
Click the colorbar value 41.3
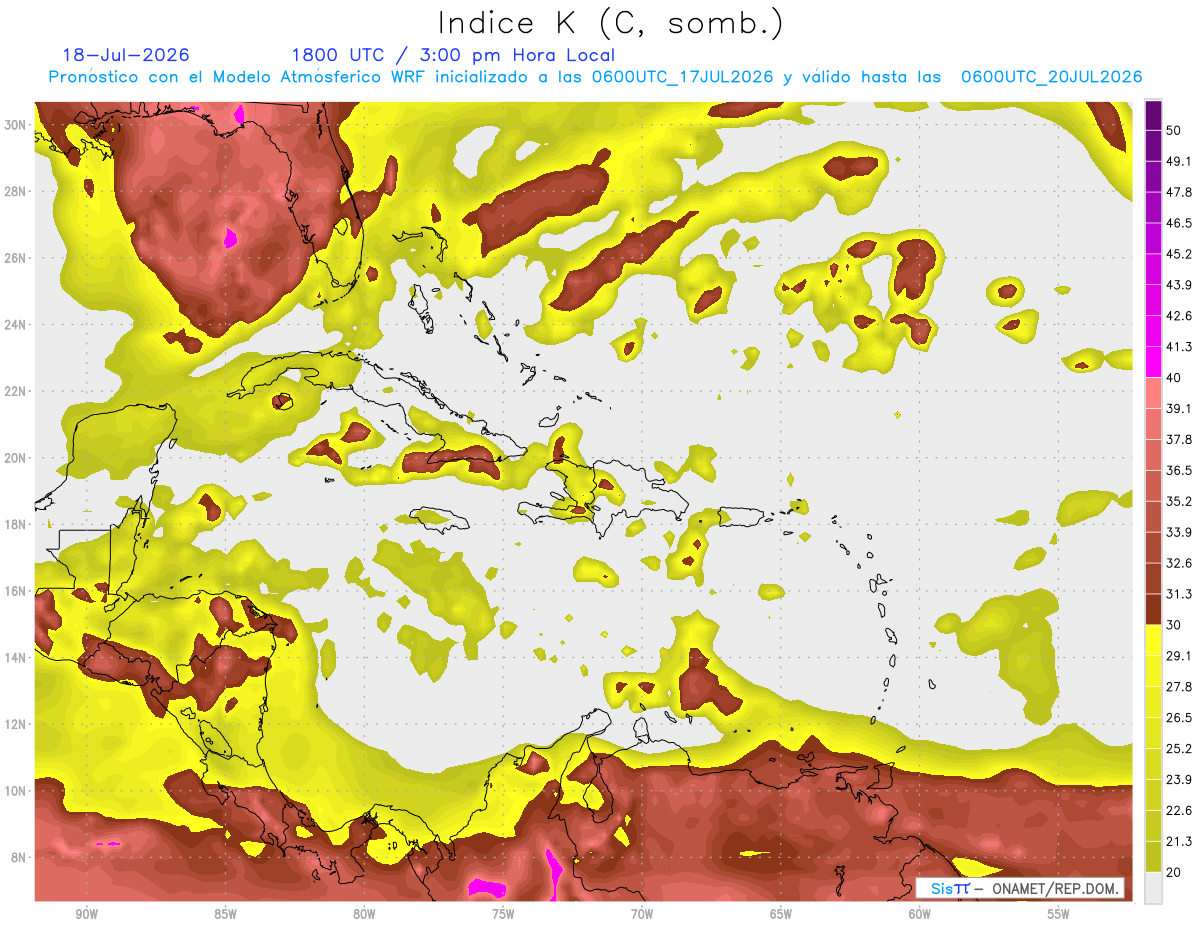[1179, 347]
